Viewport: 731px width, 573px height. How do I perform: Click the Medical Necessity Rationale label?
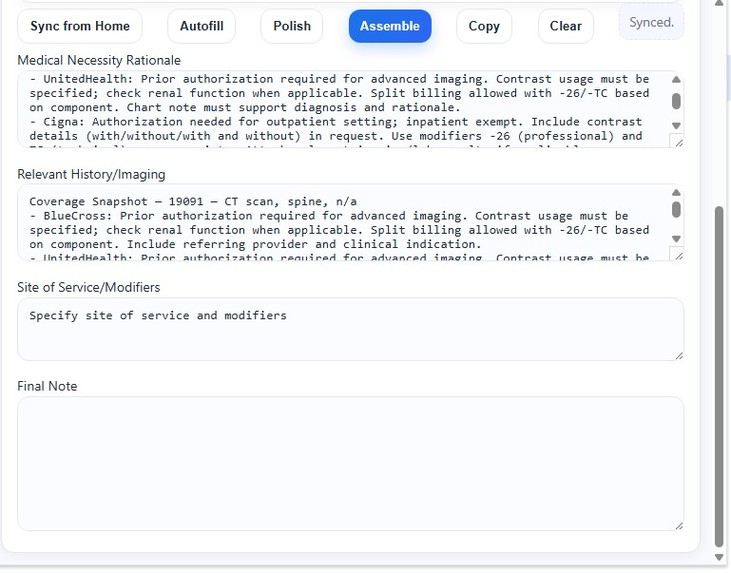[x=99, y=60]
